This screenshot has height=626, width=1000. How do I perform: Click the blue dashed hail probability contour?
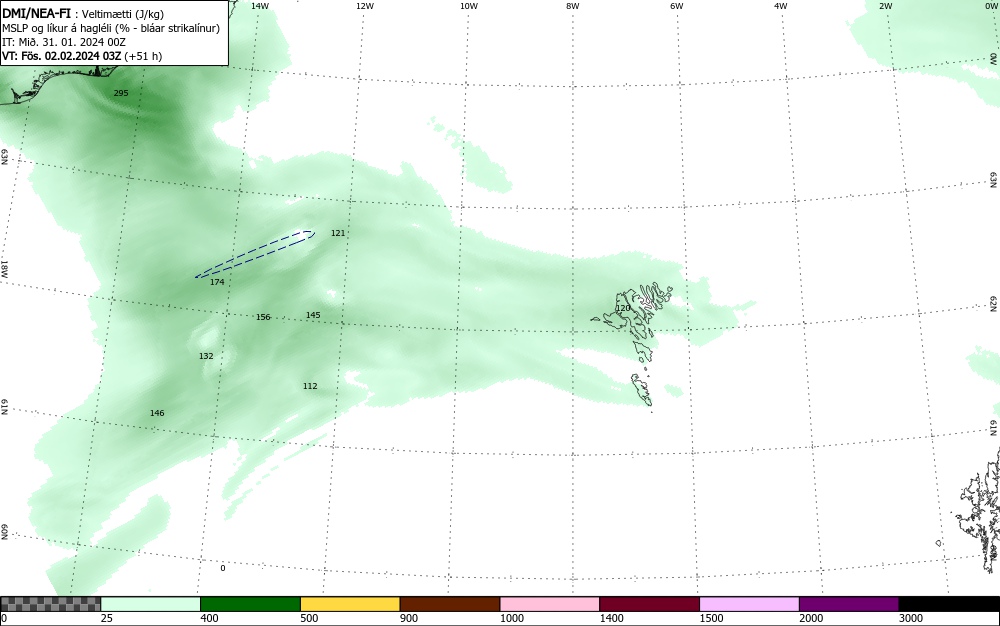pos(254,254)
